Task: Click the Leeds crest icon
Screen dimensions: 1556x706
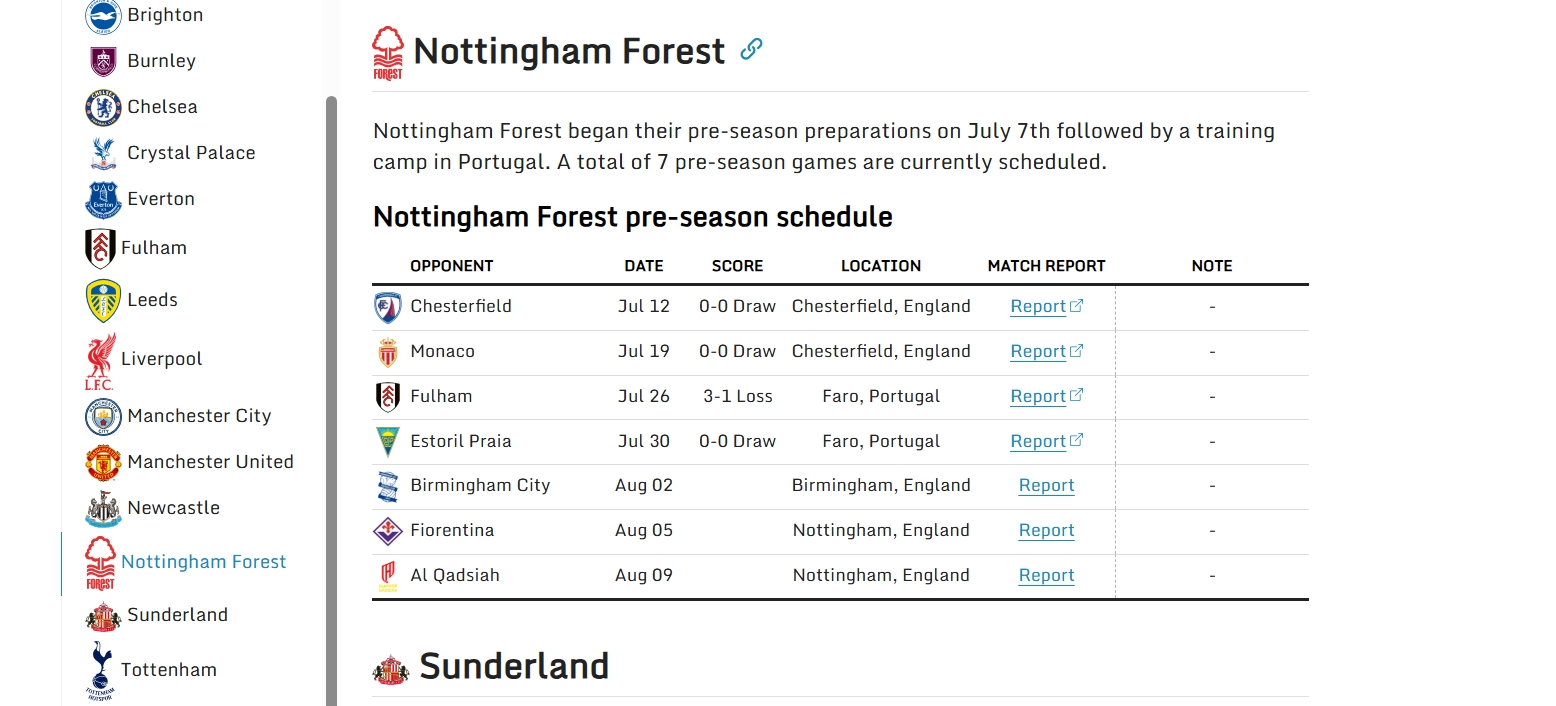Action: 103,301
